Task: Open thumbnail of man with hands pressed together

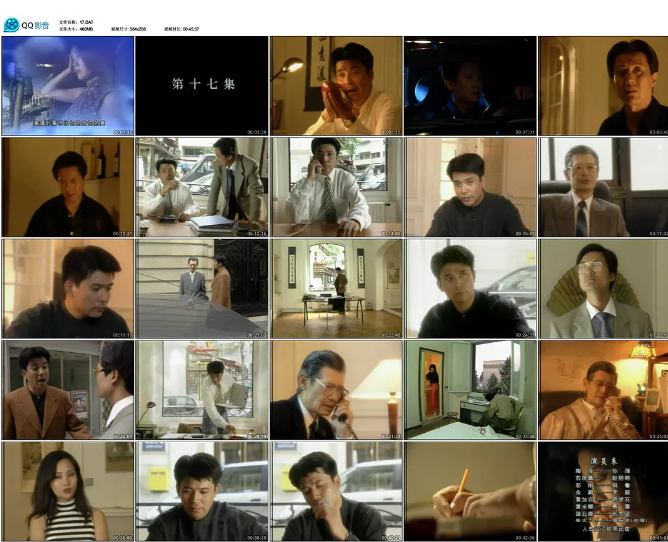Action: click(336, 86)
